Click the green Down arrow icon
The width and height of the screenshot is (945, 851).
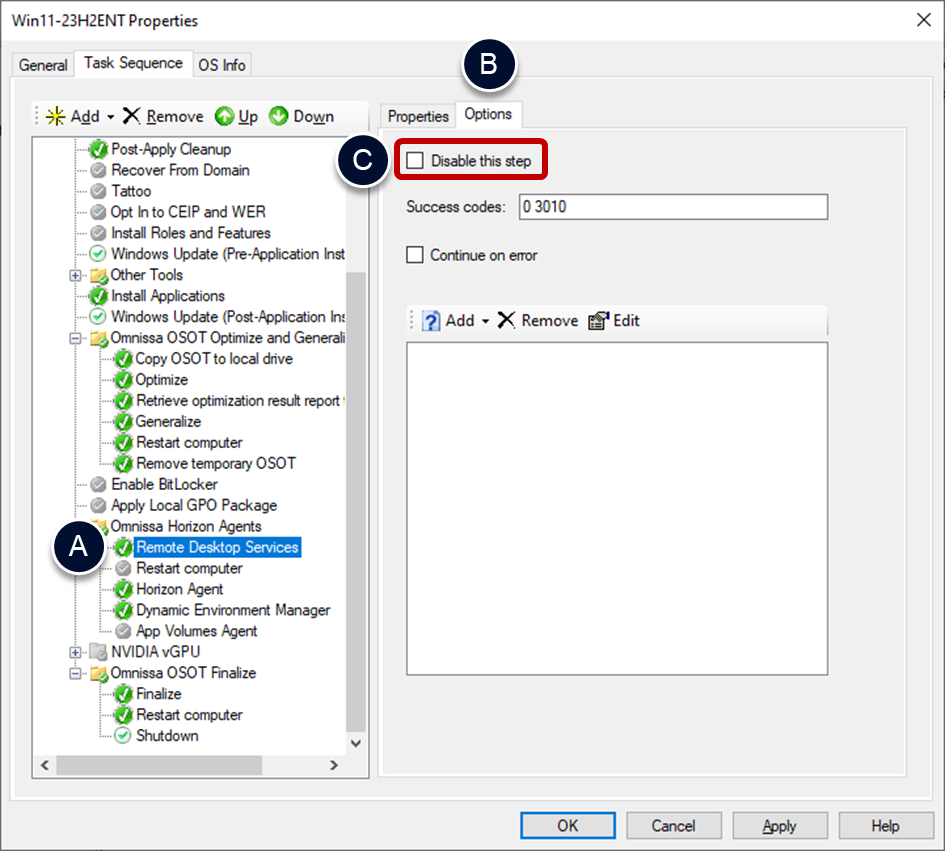coord(279,116)
